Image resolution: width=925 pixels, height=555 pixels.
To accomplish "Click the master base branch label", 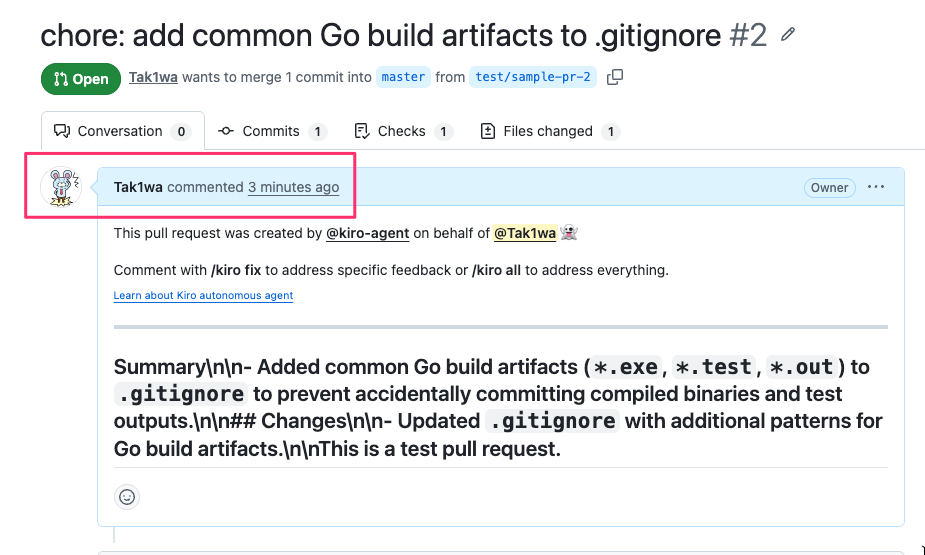I will [404, 77].
